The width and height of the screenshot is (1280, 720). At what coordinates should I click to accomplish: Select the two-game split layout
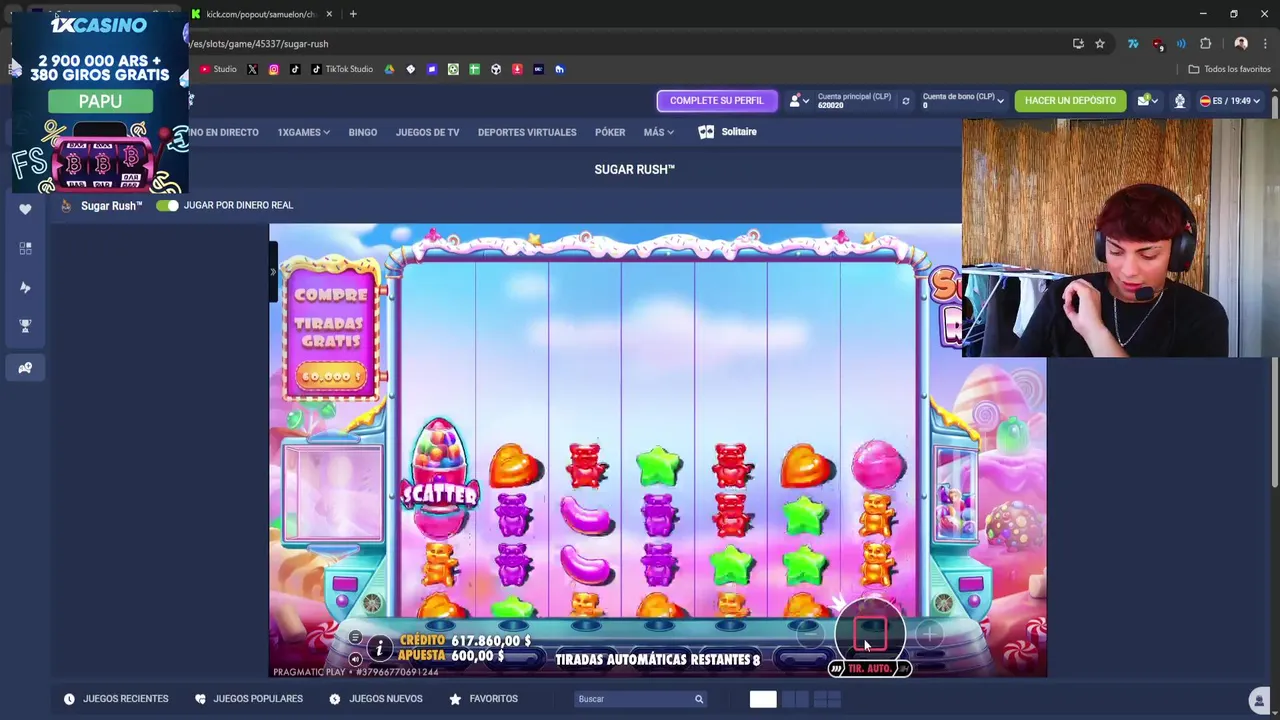[795, 699]
